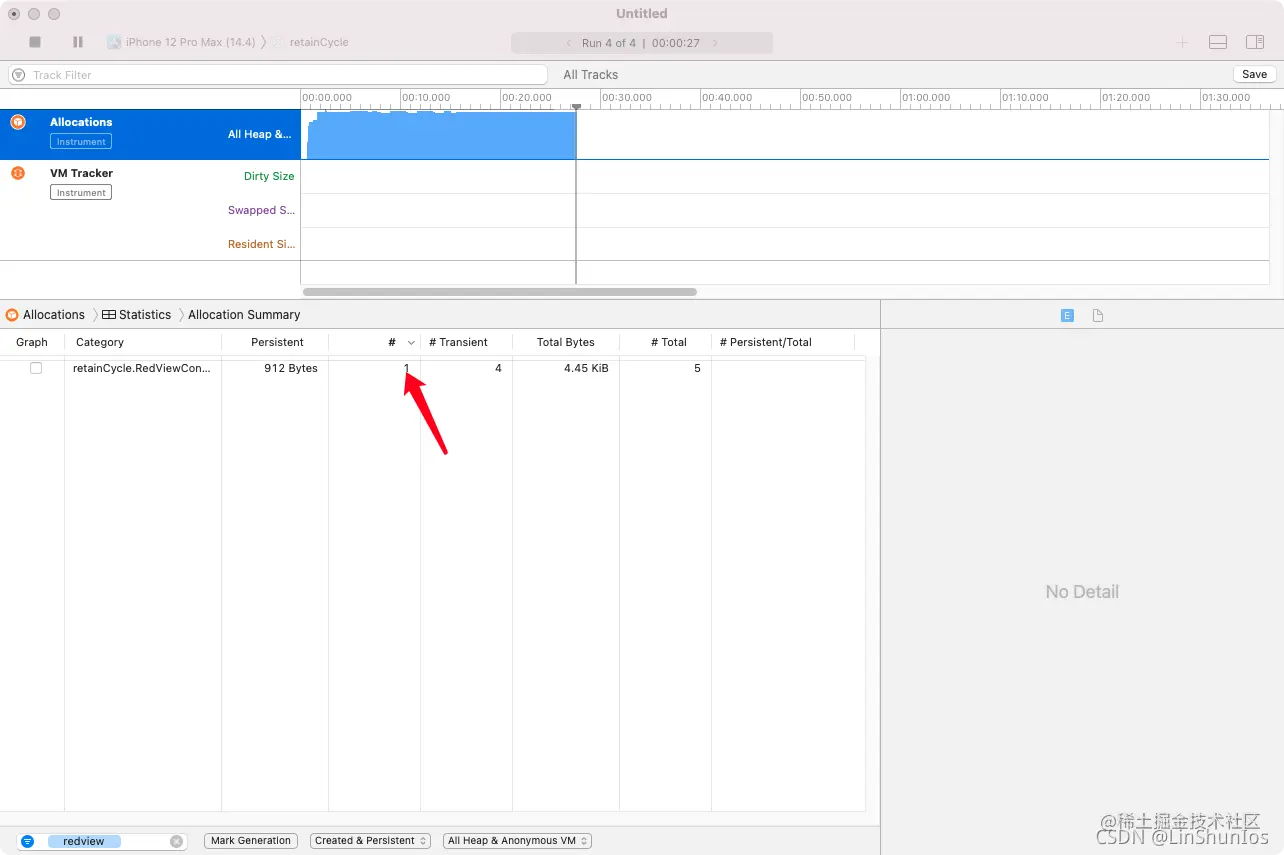This screenshot has height=855, width=1284.
Task: Select the Resident Size lane label
Action: click(261, 244)
